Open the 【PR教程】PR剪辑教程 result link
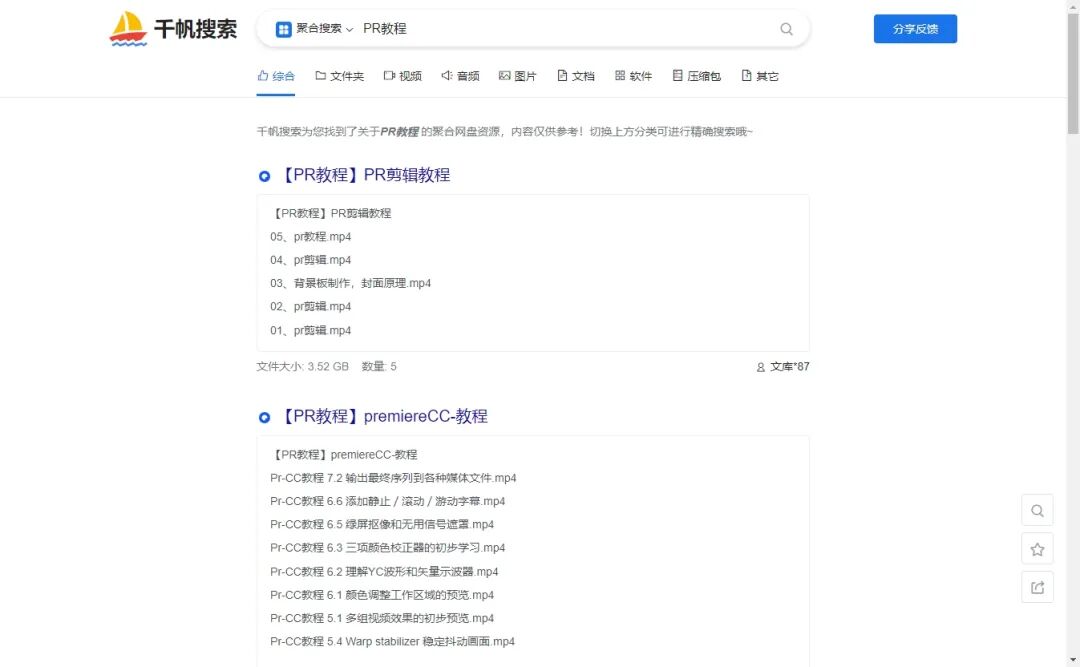The height and width of the screenshot is (667, 1080). tap(365, 175)
